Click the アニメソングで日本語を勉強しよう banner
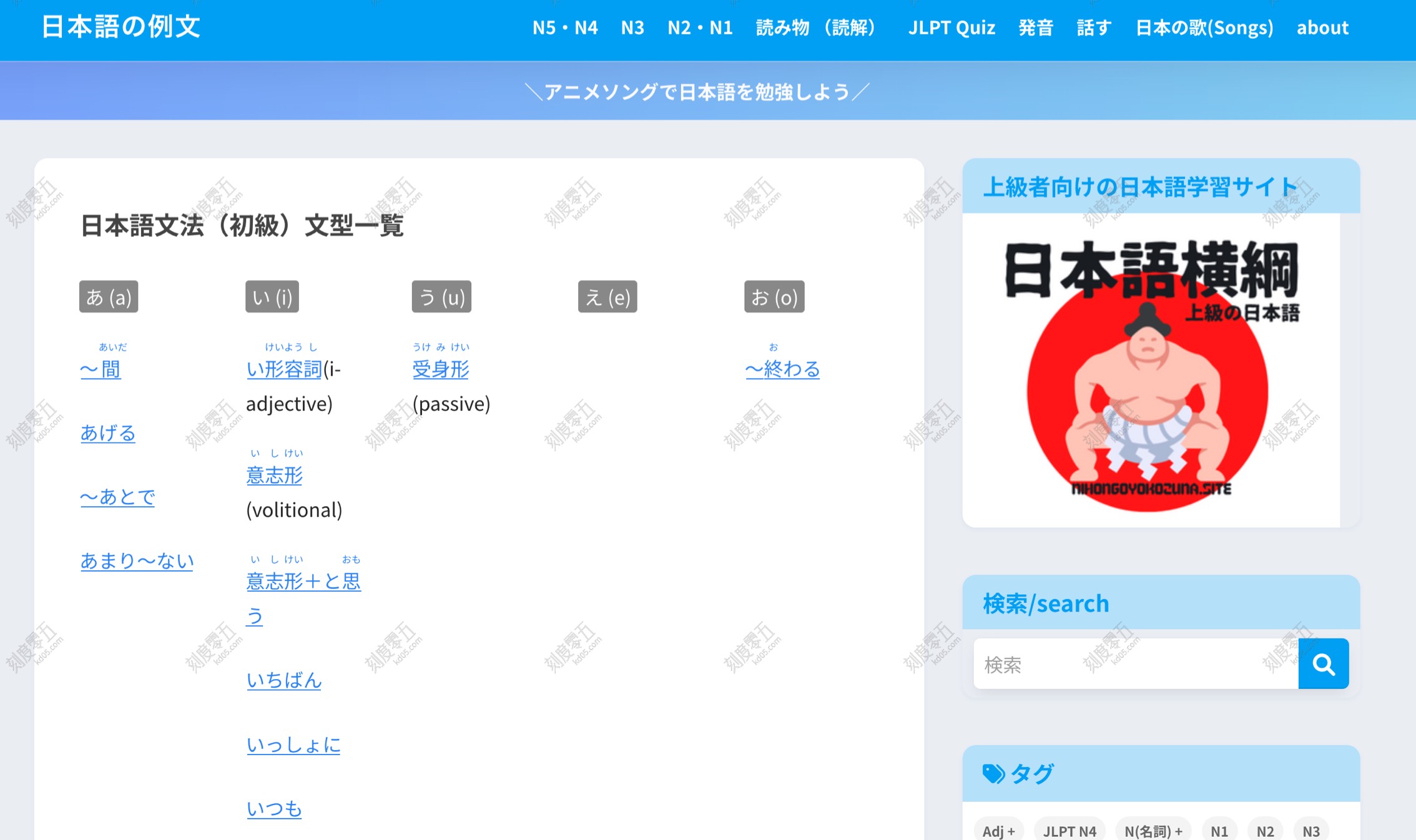1416x840 pixels. pos(697,91)
